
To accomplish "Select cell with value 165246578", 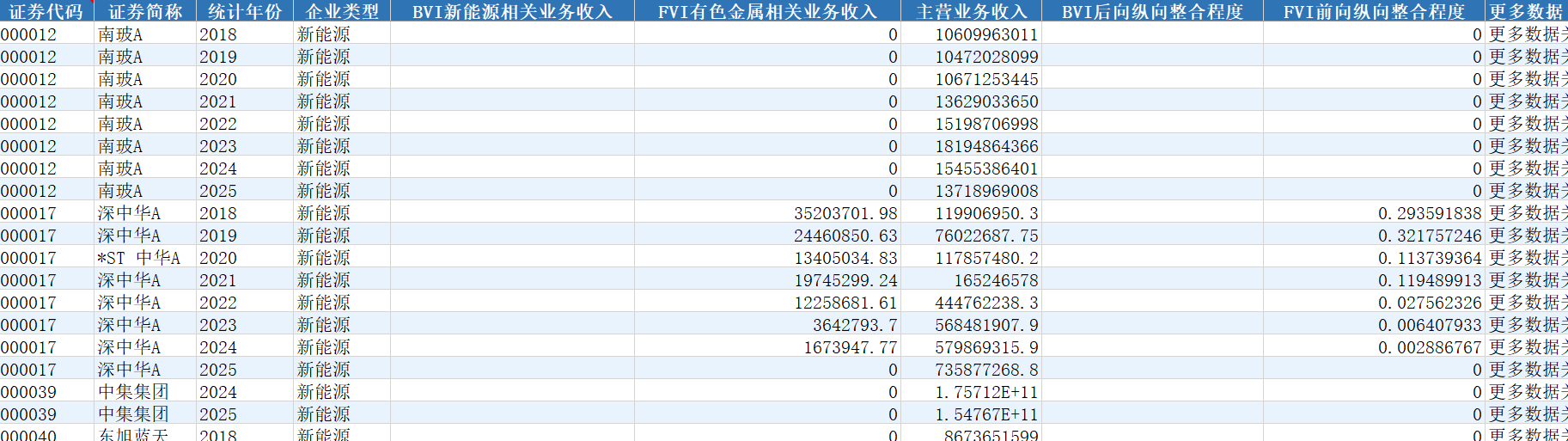I will pyautogui.click(x=971, y=280).
